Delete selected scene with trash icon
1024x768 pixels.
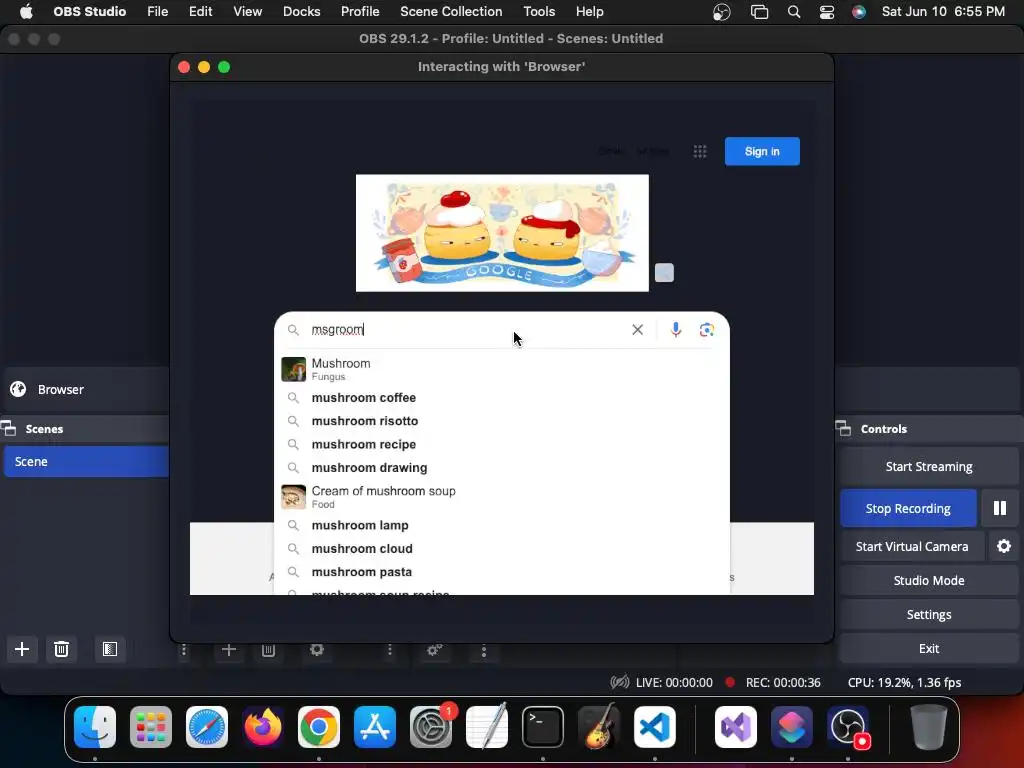coord(61,648)
